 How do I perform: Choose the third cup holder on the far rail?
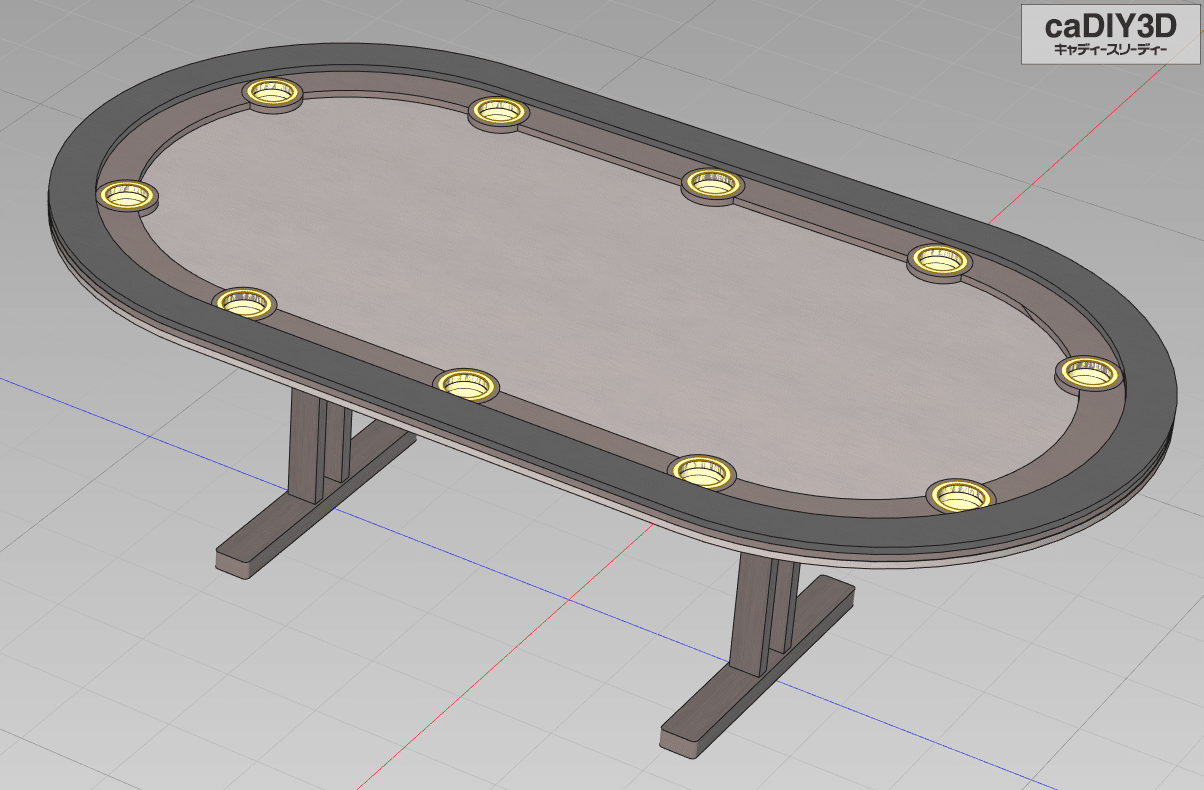713,183
